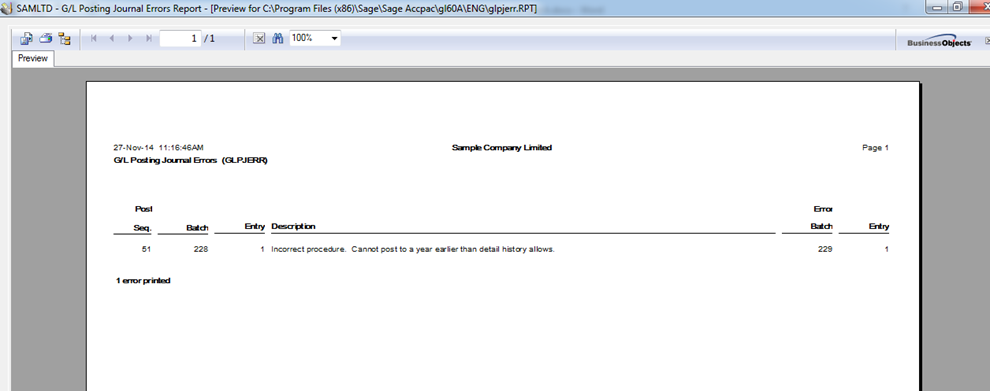The height and width of the screenshot is (391, 990).
Task: Go to next page arrow
Action: point(130,39)
